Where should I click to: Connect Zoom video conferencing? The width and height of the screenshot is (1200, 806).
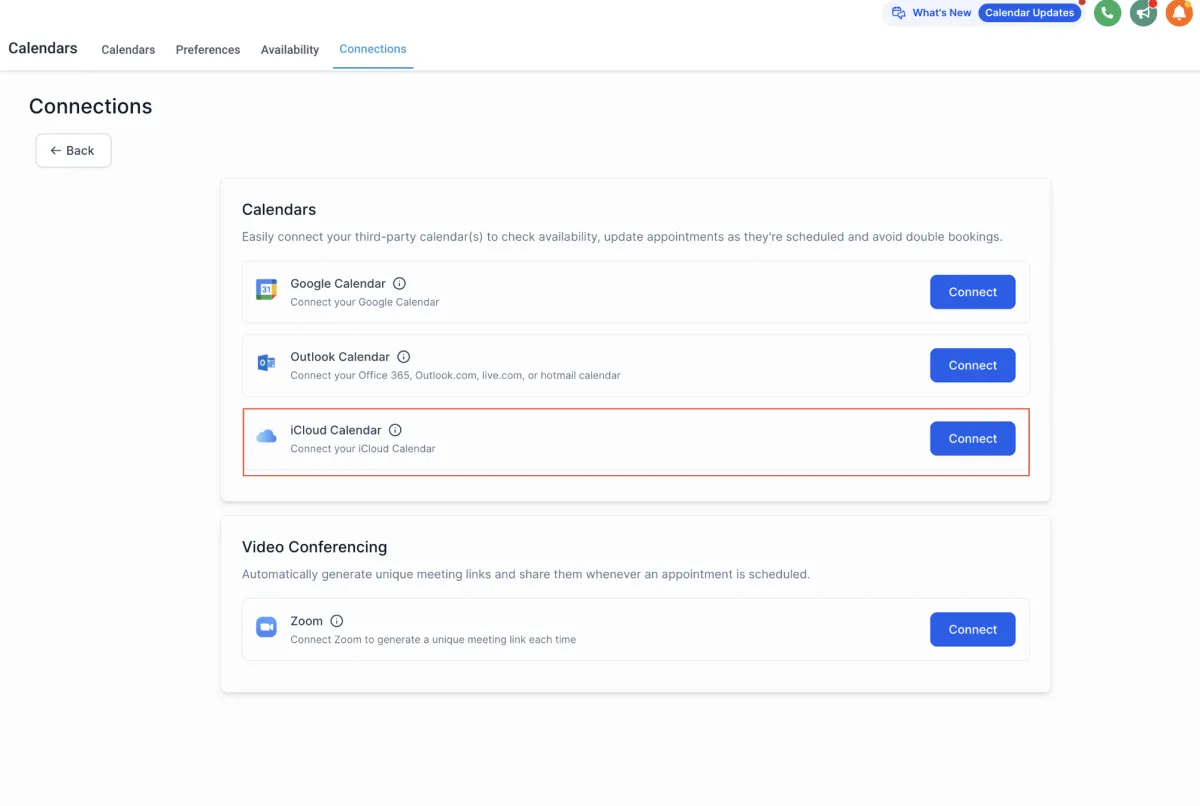click(972, 629)
